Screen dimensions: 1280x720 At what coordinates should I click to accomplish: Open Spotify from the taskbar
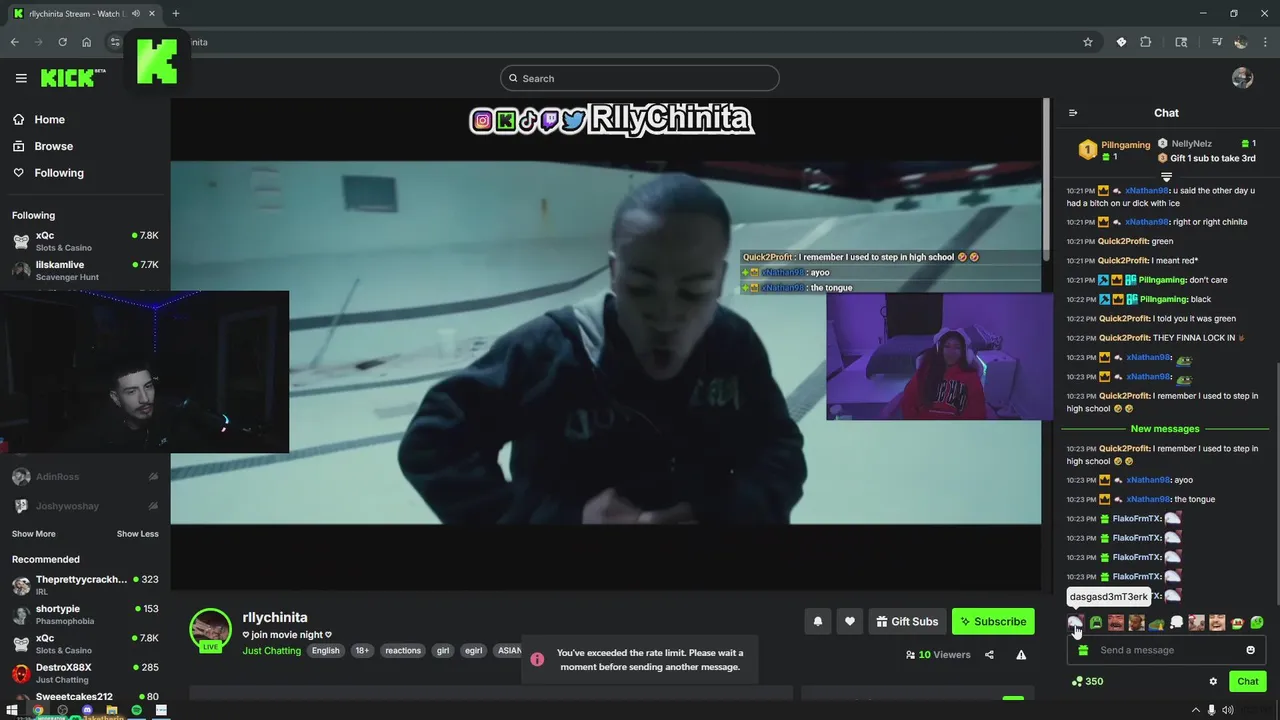pyautogui.click(x=137, y=711)
